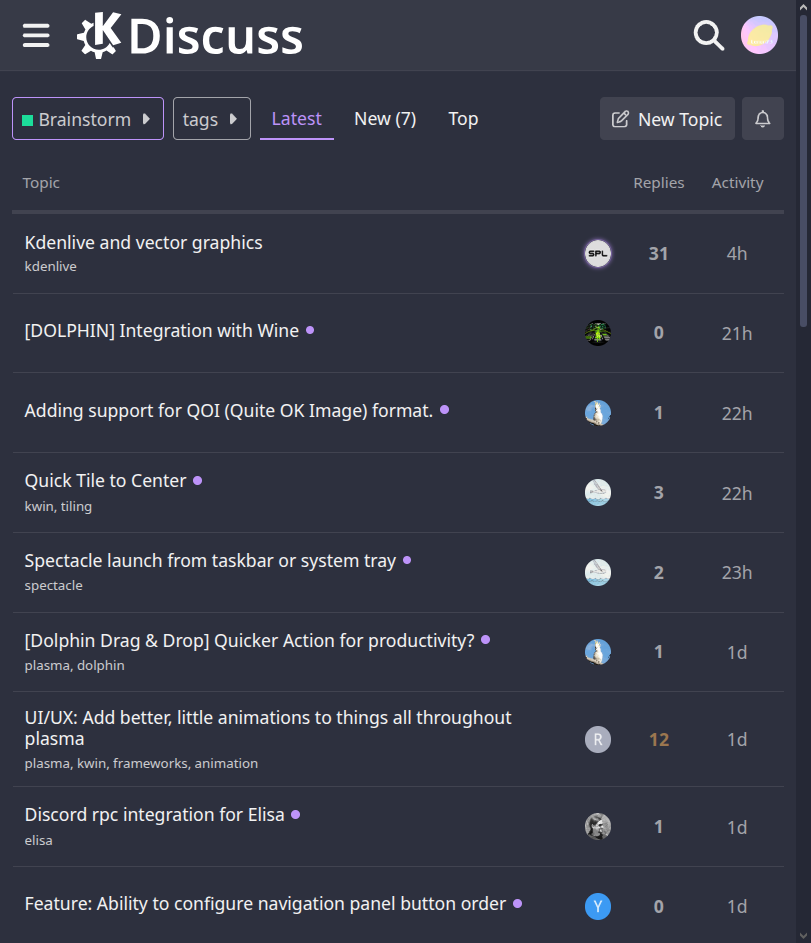Open the search magnifier
Image resolution: width=811 pixels, height=943 pixels.
(x=708, y=35)
